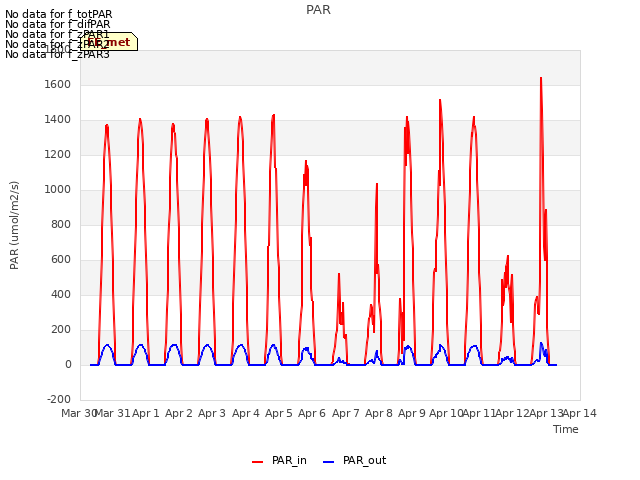Click the Apr 10 PAR_in peak
This screenshot has width=640, height=480.
440,100
